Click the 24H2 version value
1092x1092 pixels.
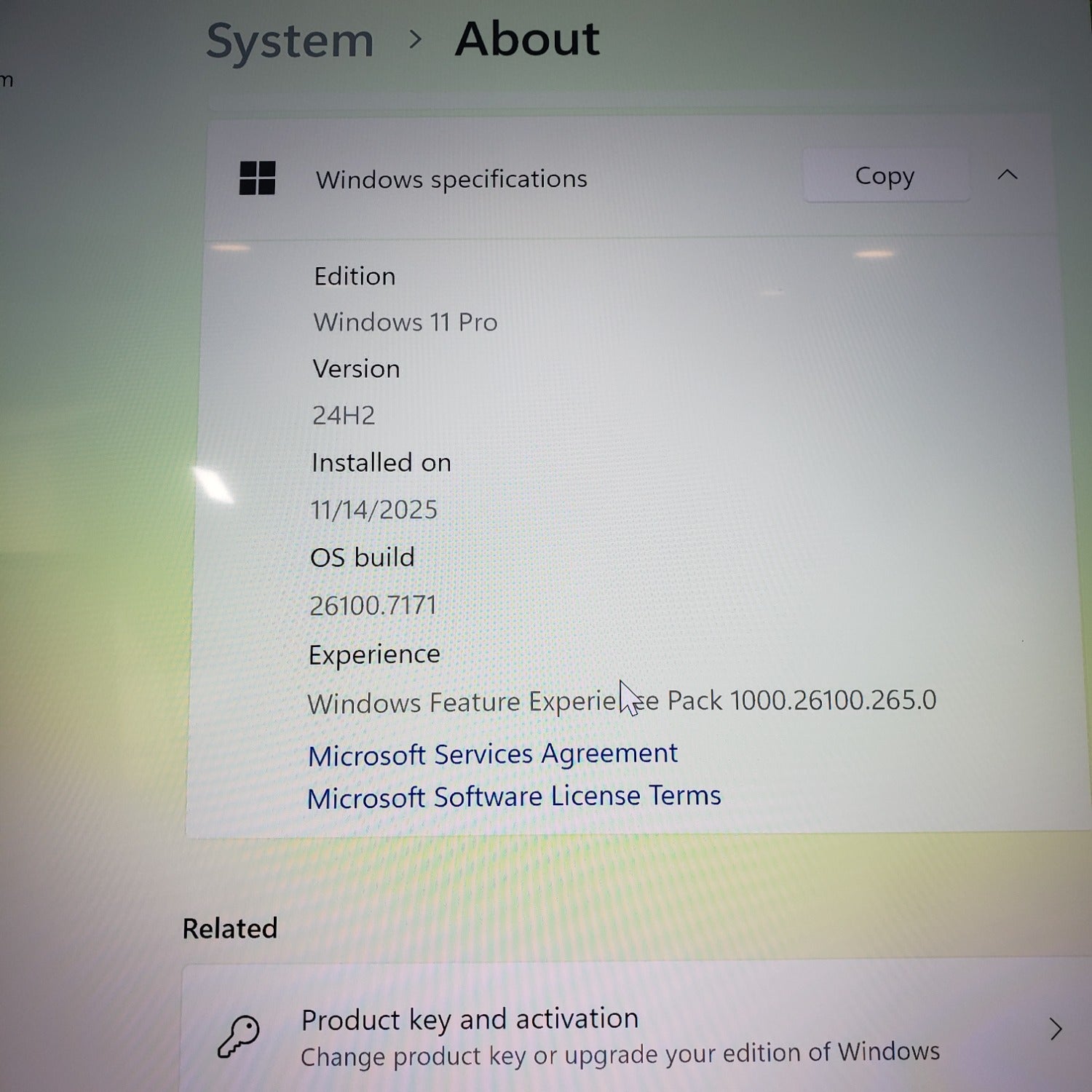pyautogui.click(x=344, y=415)
